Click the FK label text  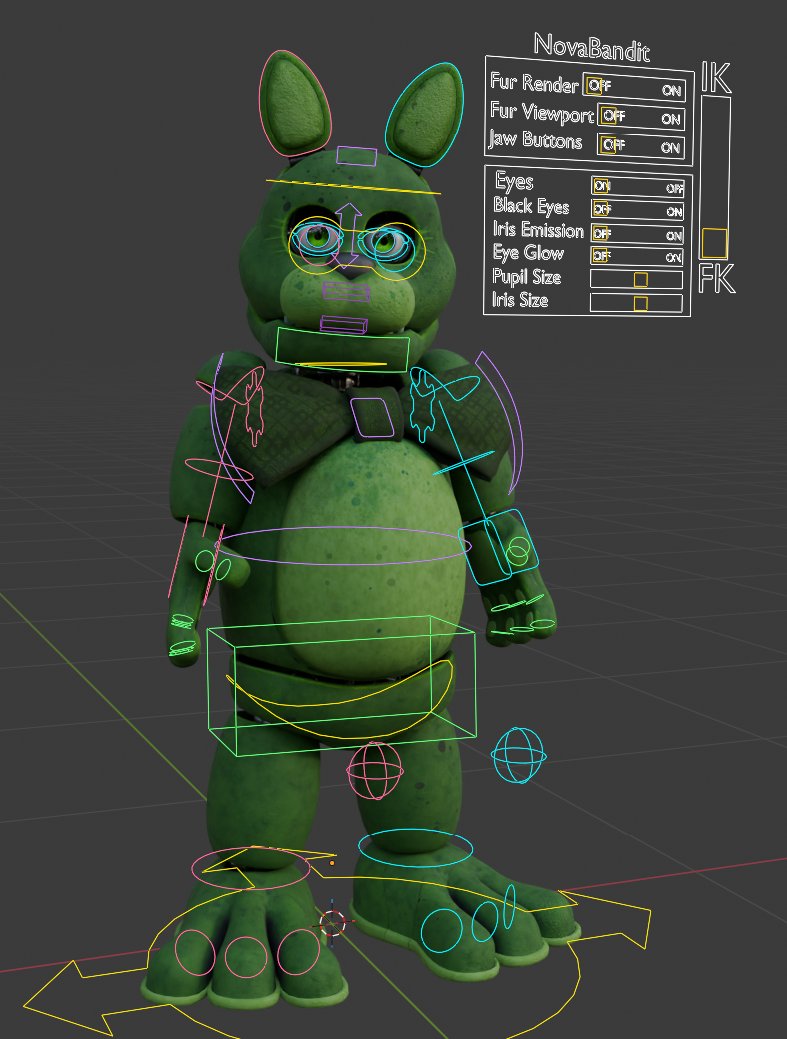[717, 278]
